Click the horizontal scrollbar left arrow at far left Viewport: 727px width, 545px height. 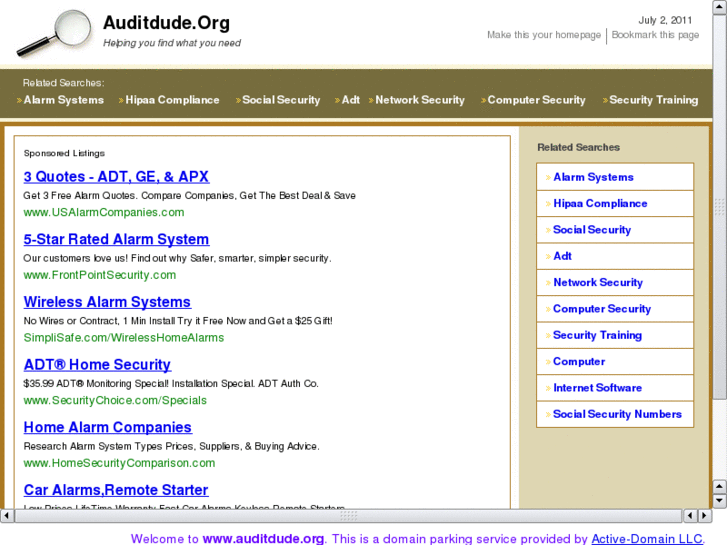coord(6,515)
